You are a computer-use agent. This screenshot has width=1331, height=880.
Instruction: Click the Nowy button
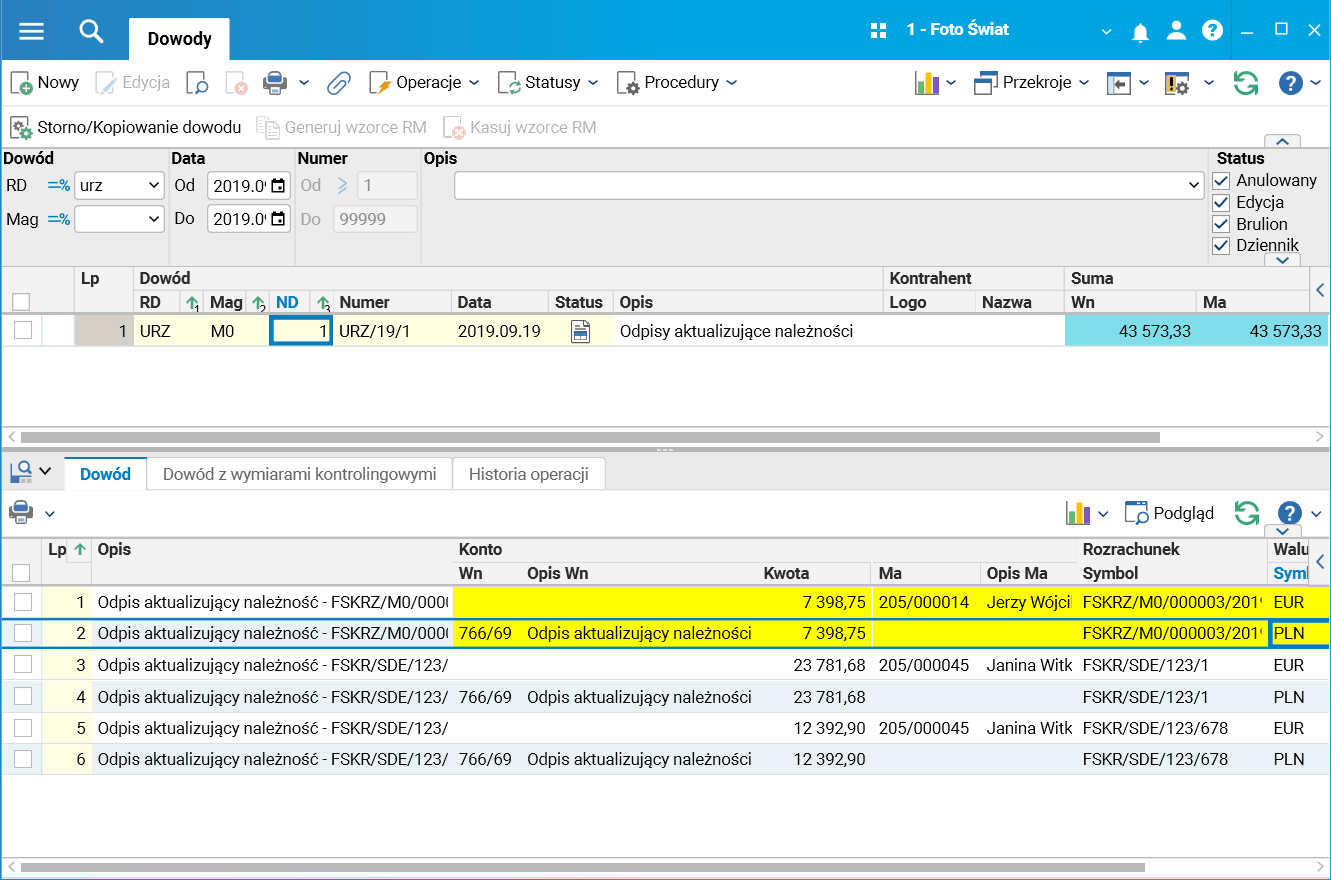tap(45, 83)
